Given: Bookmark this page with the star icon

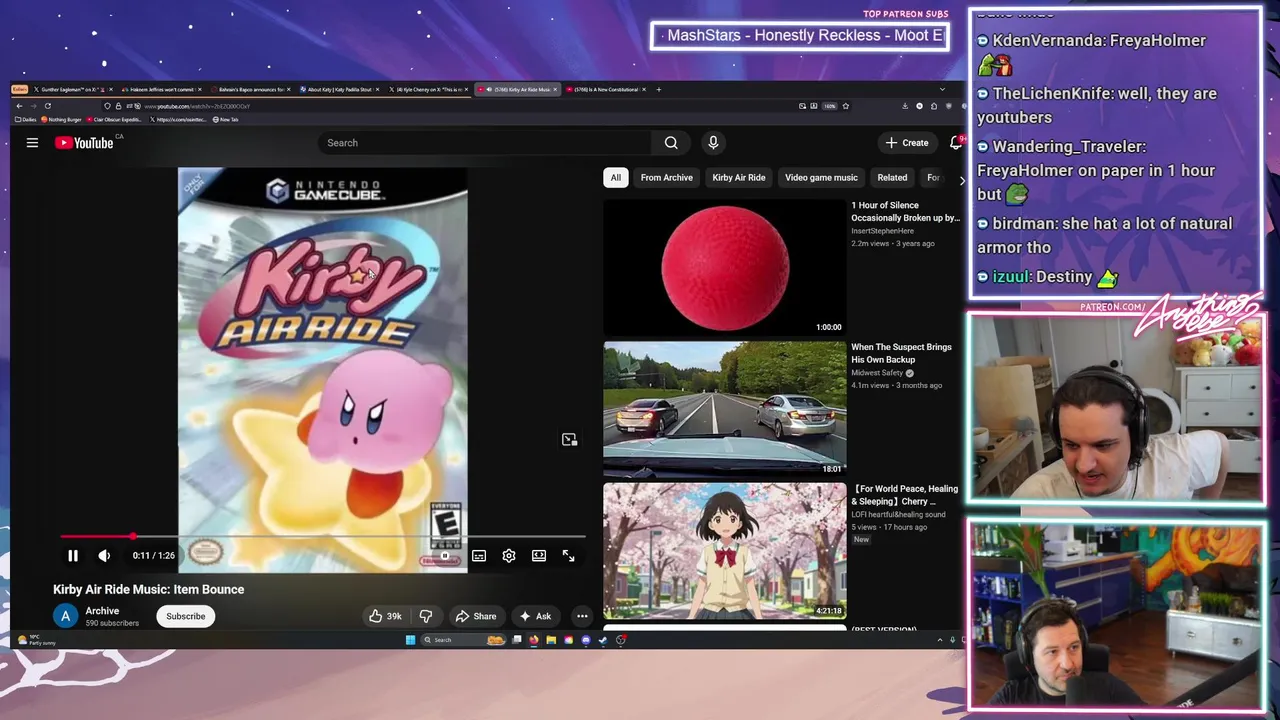Looking at the screenshot, I should click(845, 106).
